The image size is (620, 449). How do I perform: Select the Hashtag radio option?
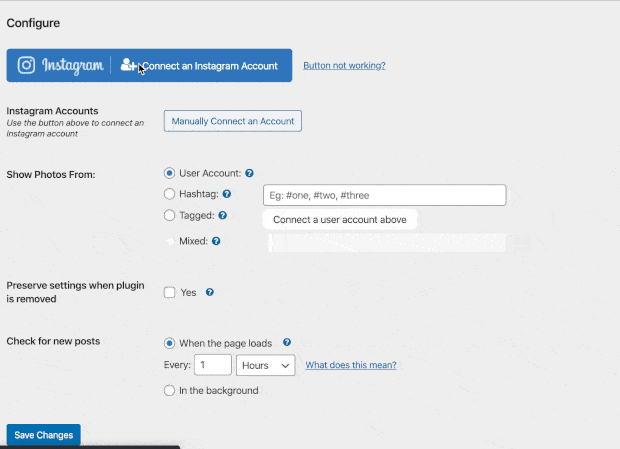click(x=169, y=194)
